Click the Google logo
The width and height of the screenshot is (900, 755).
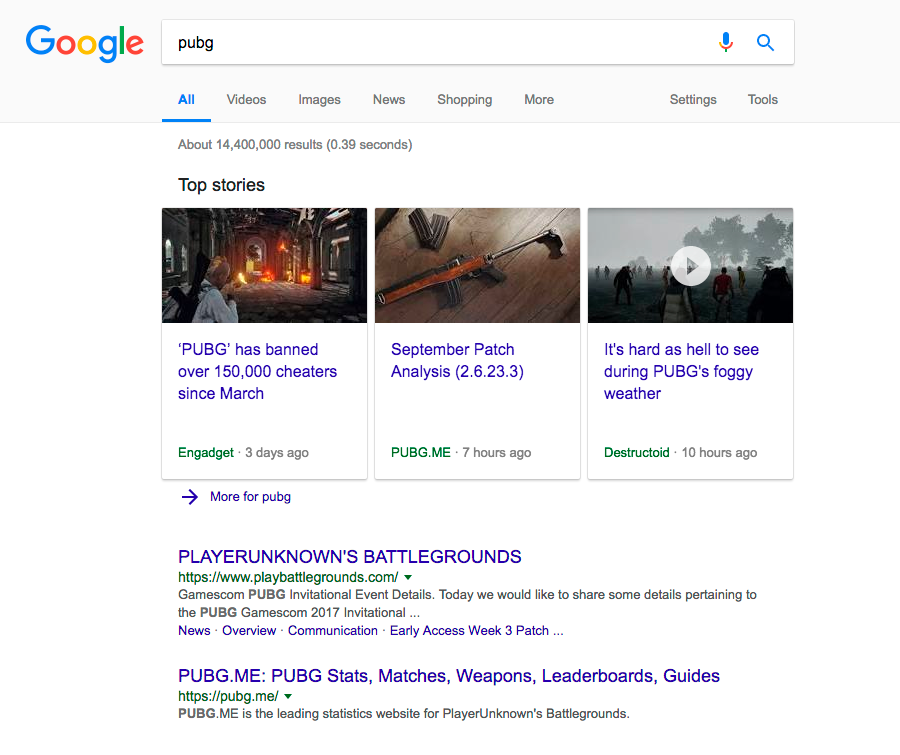point(84,43)
